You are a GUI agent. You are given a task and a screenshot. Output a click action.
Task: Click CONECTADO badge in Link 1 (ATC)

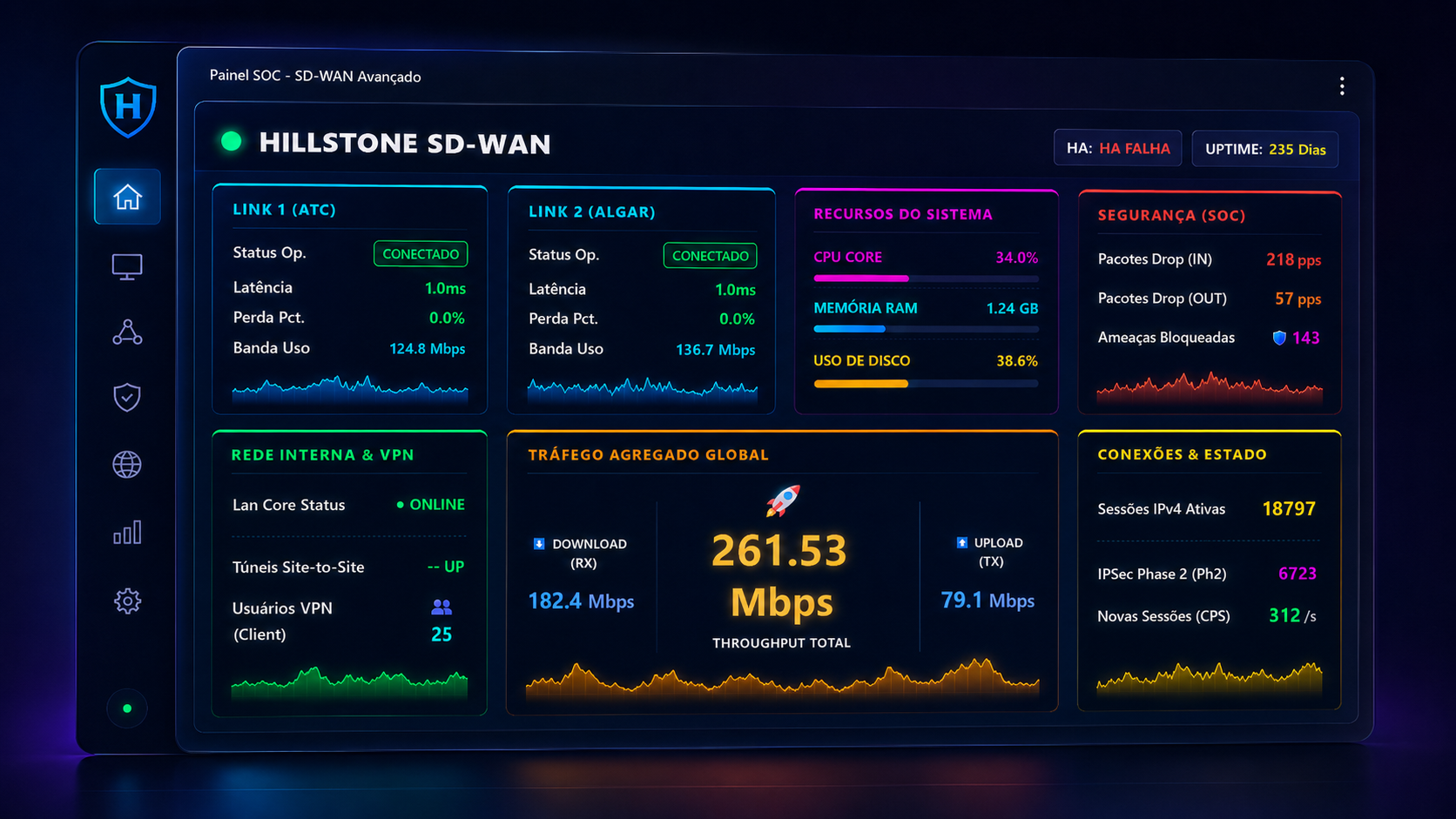(x=421, y=254)
